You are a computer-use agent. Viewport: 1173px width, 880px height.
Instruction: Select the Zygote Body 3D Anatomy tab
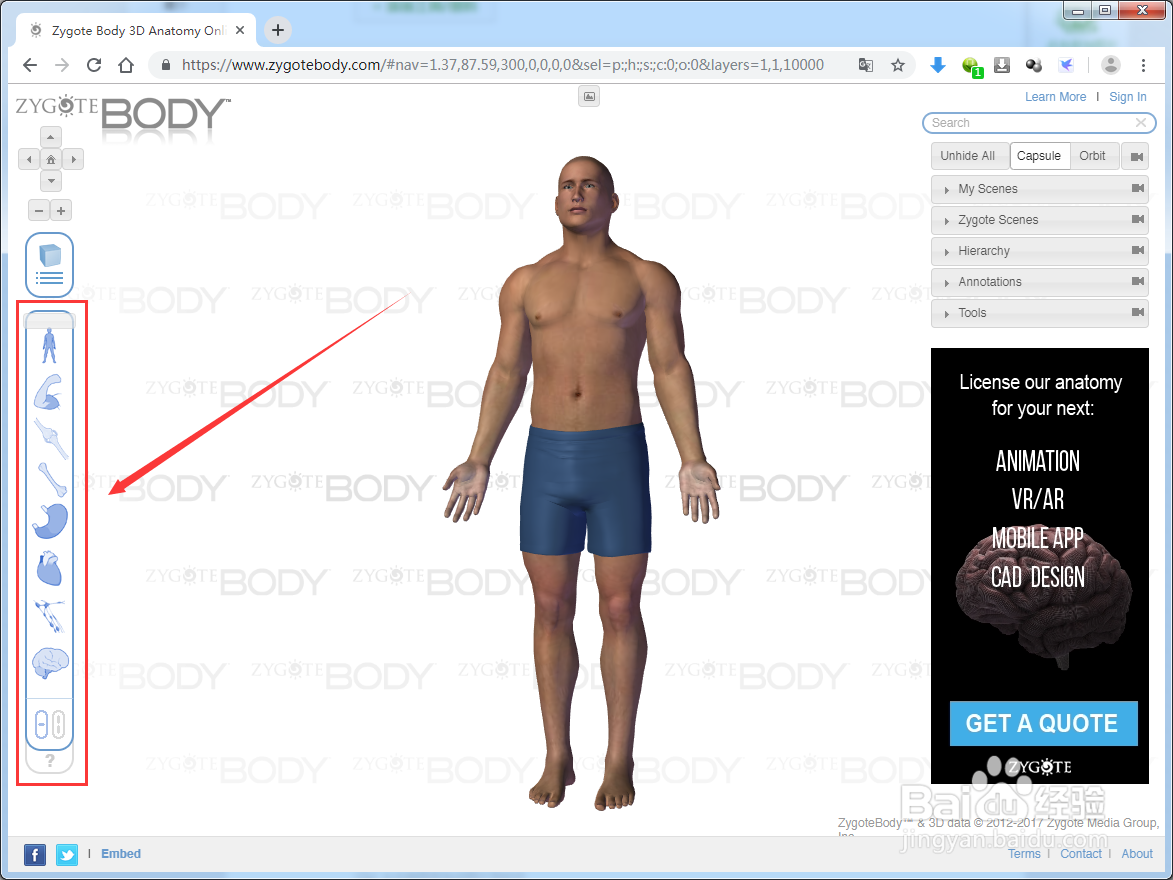point(138,31)
